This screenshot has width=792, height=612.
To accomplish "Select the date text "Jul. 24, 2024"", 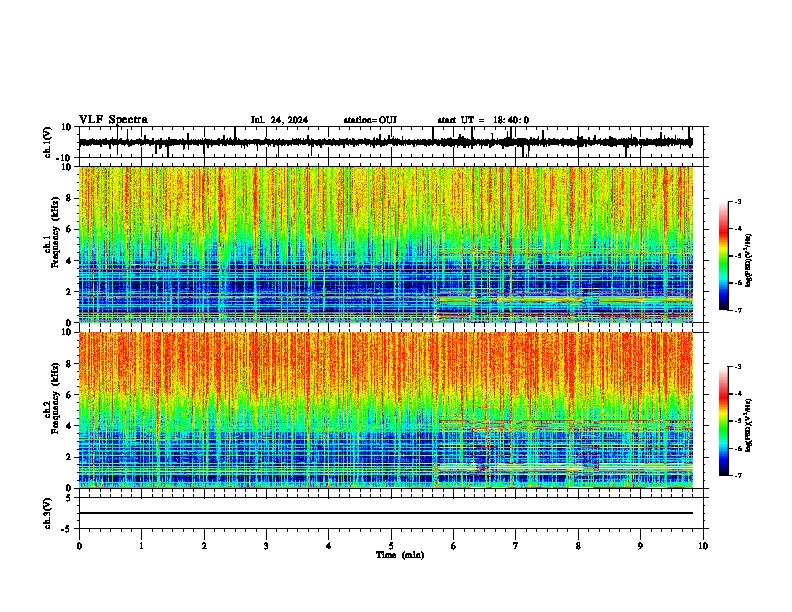I will tap(279, 120).
